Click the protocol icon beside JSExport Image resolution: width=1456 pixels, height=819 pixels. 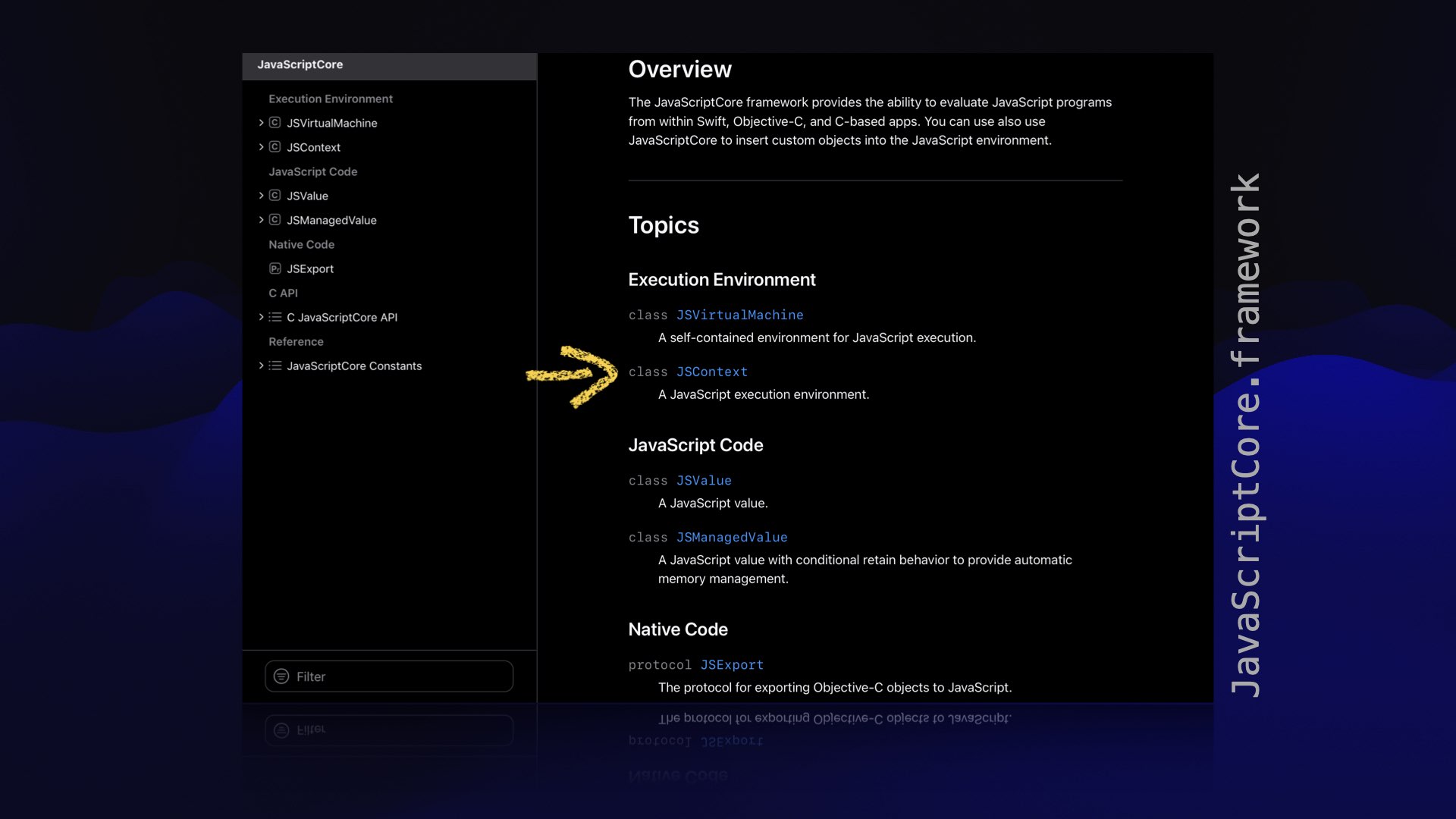(275, 268)
